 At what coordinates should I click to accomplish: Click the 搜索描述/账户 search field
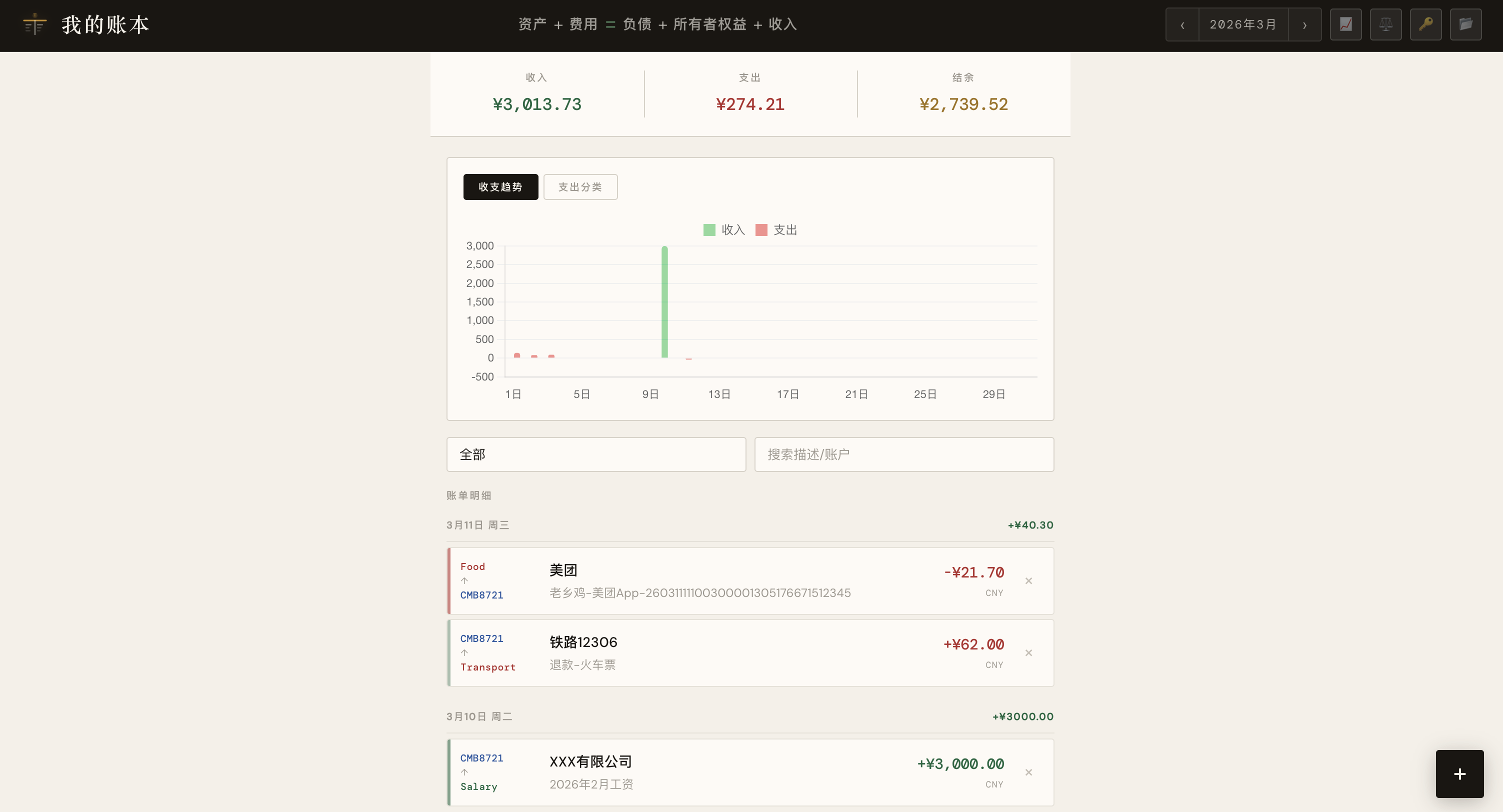[x=903, y=454]
